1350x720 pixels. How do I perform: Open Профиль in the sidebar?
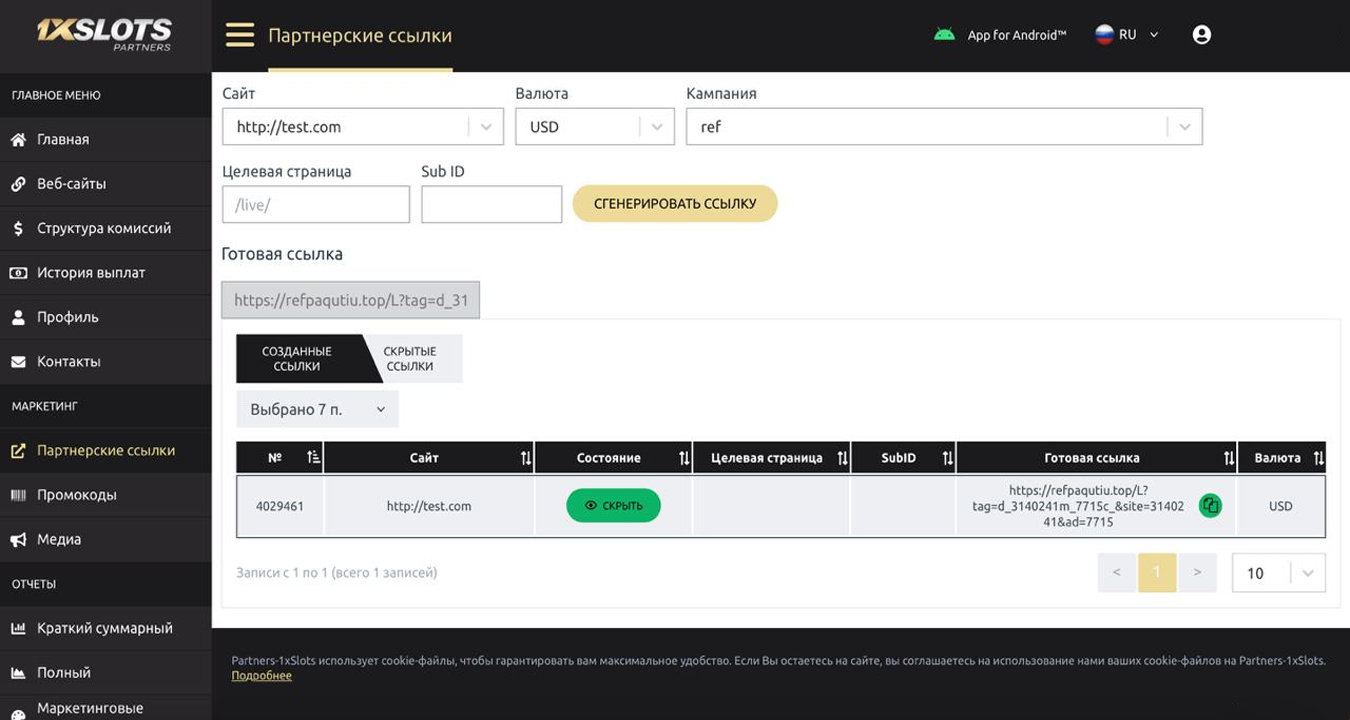pos(105,317)
